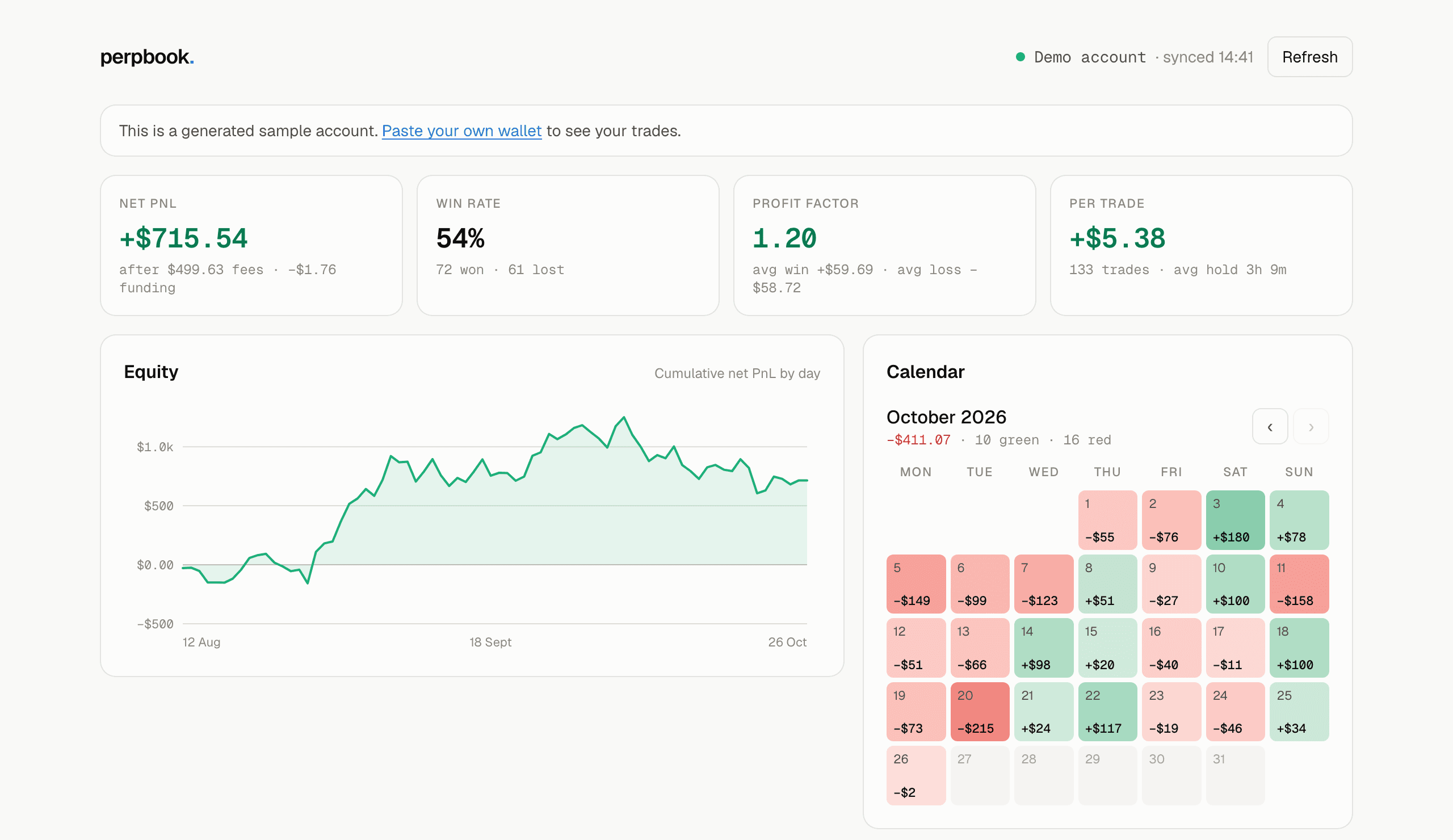Click the Net PnL value +$715.54
Screen dimensions: 1453x840
183,238
